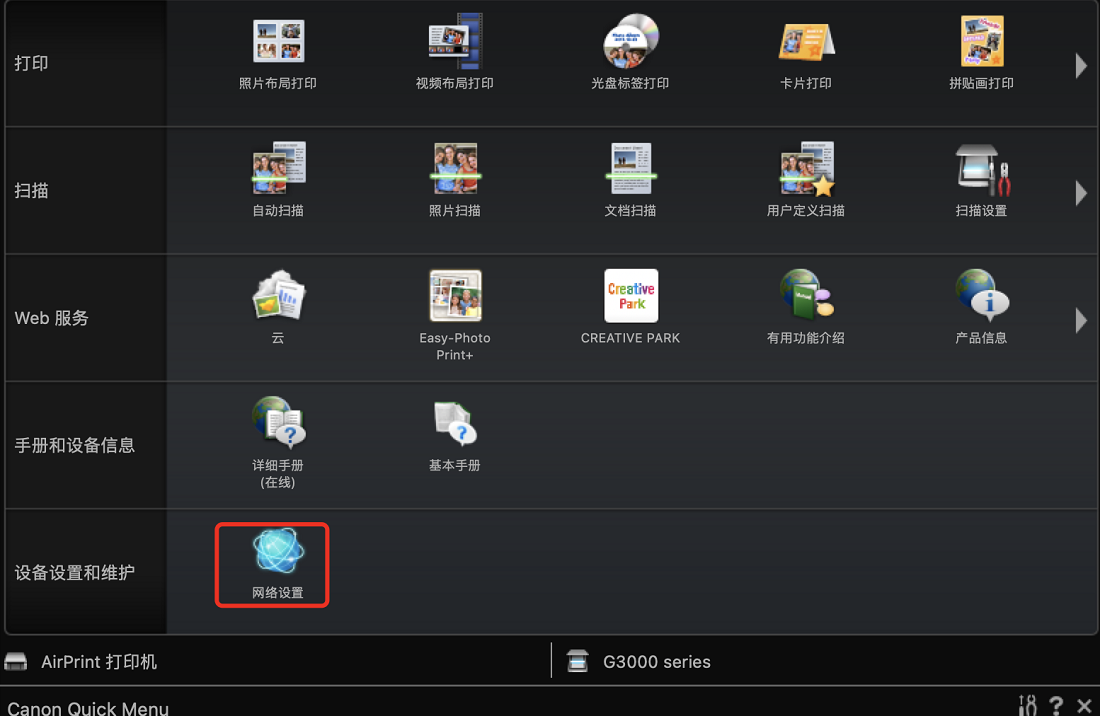Close the Canon Quick Menu
The height and width of the screenshot is (716, 1100).
[1084, 705]
